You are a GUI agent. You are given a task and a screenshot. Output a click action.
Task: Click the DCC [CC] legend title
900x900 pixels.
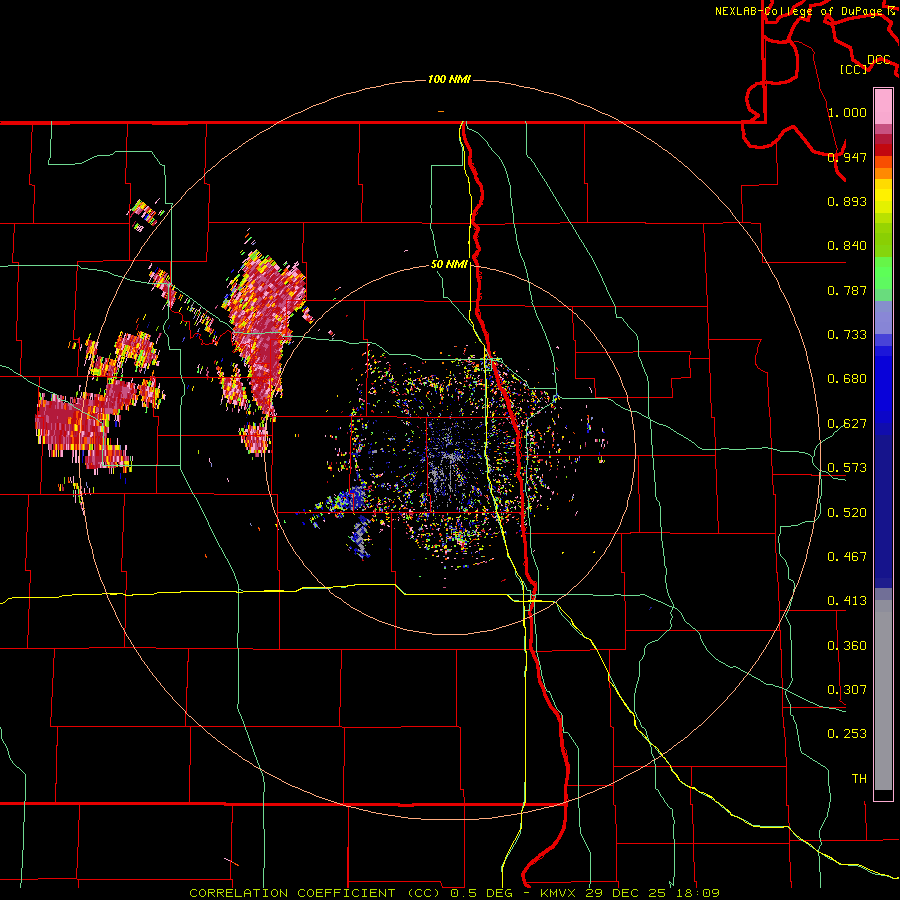pyautogui.click(x=864, y=64)
